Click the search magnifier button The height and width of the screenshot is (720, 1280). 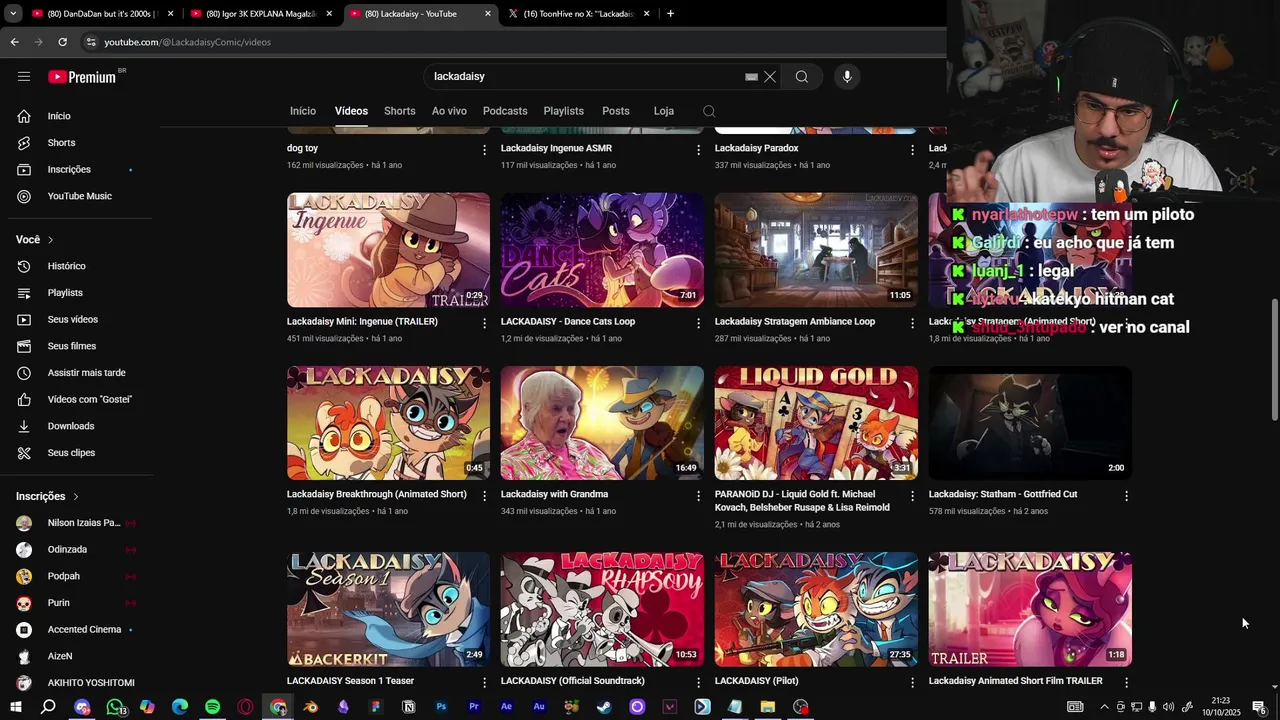pos(802,77)
